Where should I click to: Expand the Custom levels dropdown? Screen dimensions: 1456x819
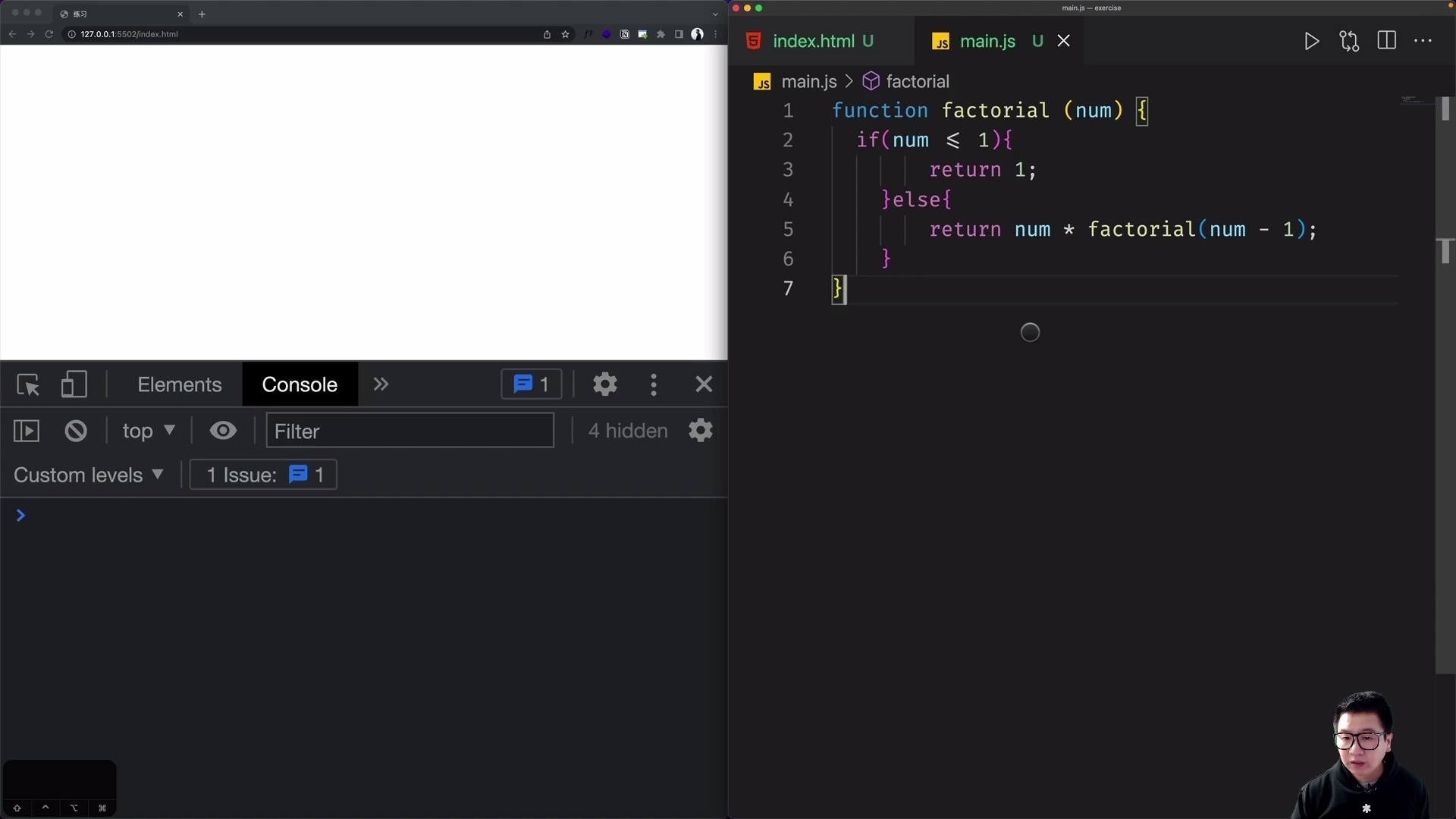(x=89, y=475)
